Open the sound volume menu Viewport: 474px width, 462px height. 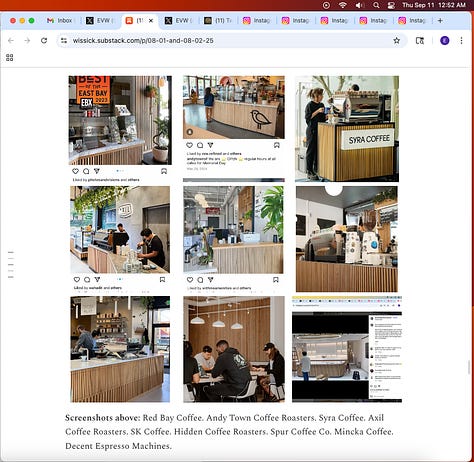click(x=359, y=5)
